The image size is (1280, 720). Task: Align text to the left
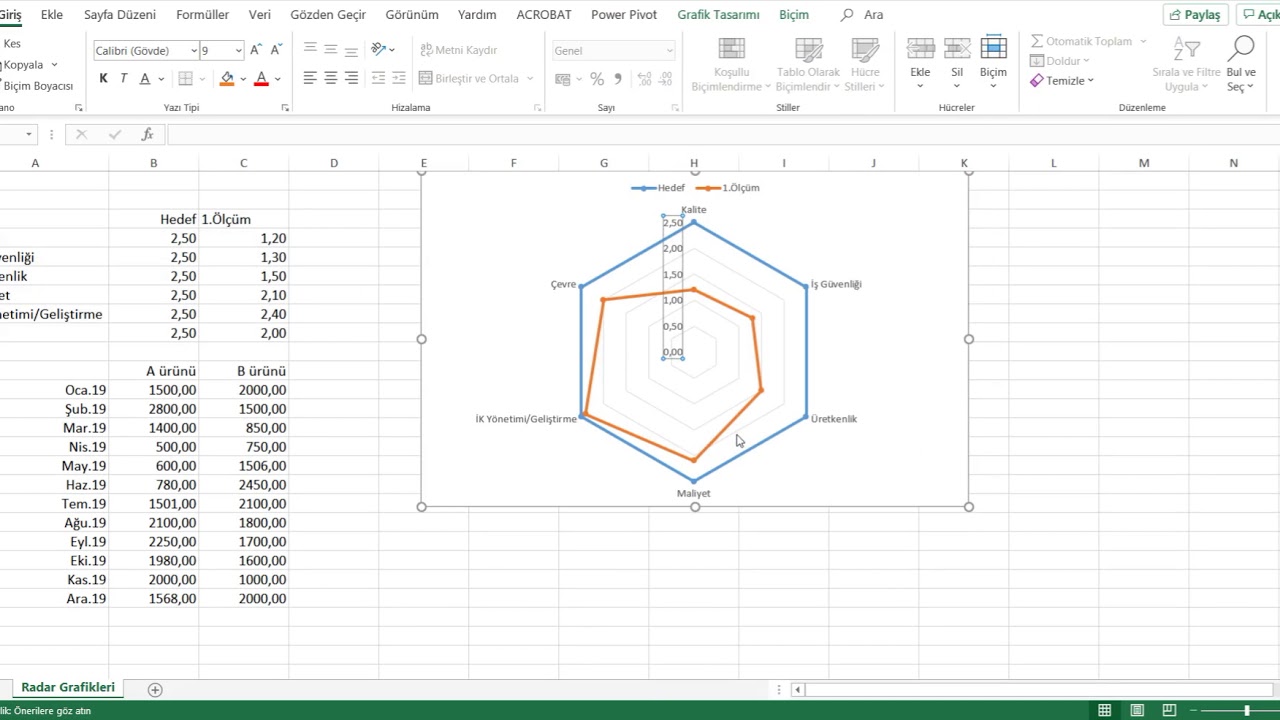pos(310,78)
